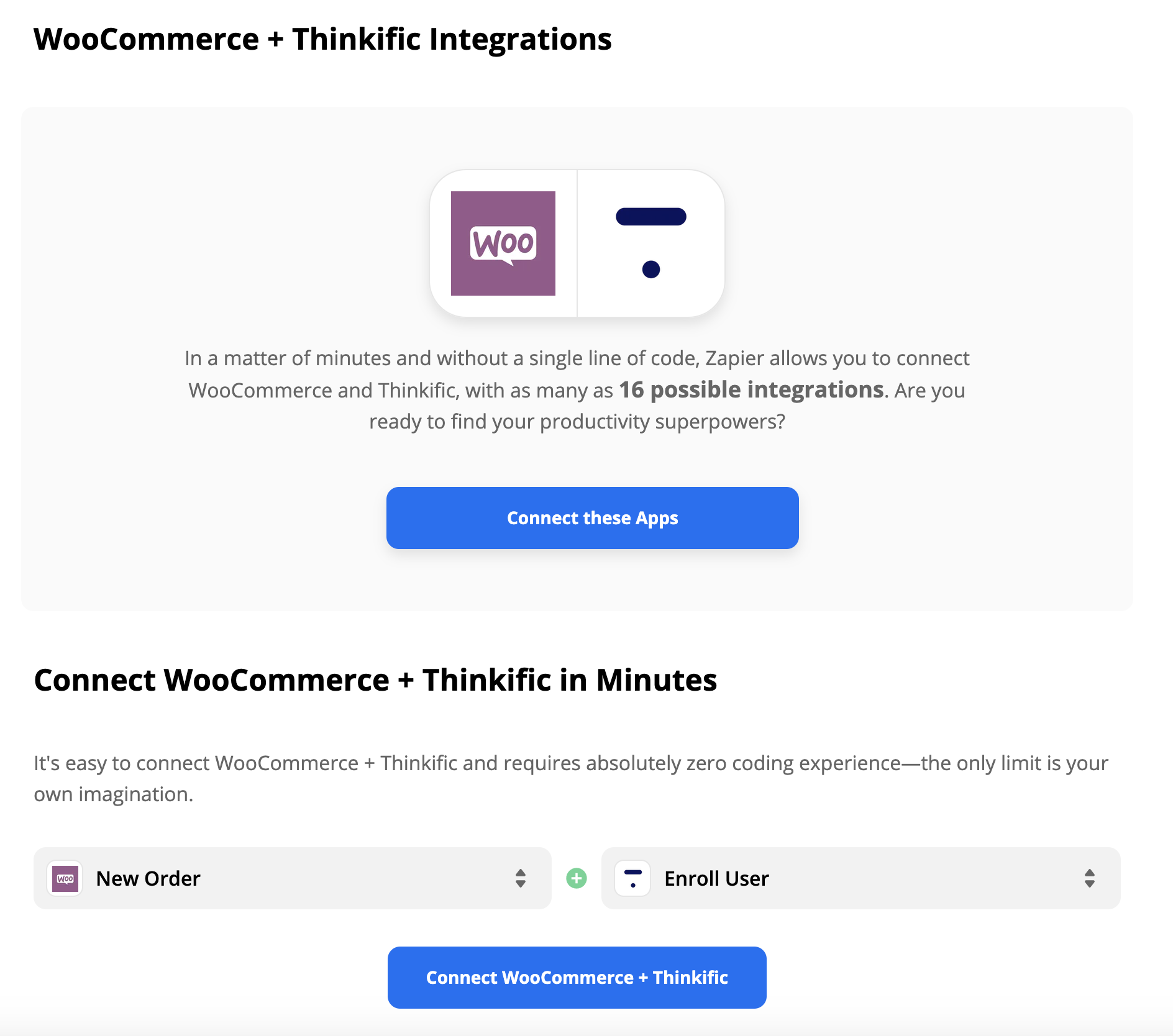Click the up-down arrows on New Order selector
Image resolution: width=1173 pixels, height=1036 pixels.
click(521, 878)
